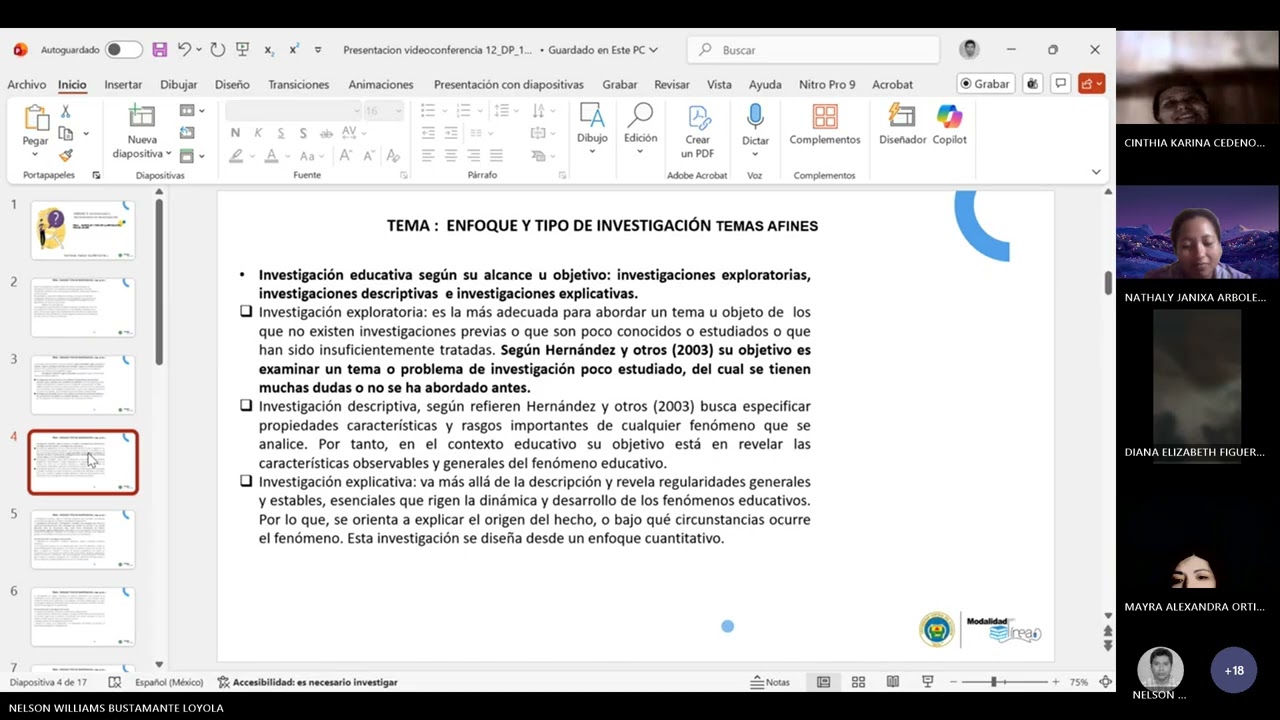
Task: Launch the Diseñador design ideas
Action: click(x=903, y=126)
